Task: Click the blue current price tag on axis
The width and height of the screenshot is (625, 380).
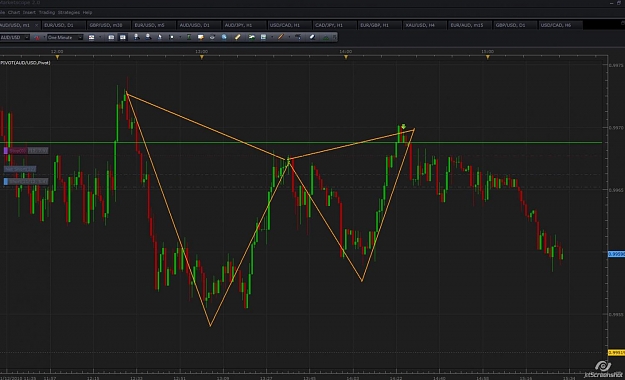Action: coord(616,254)
